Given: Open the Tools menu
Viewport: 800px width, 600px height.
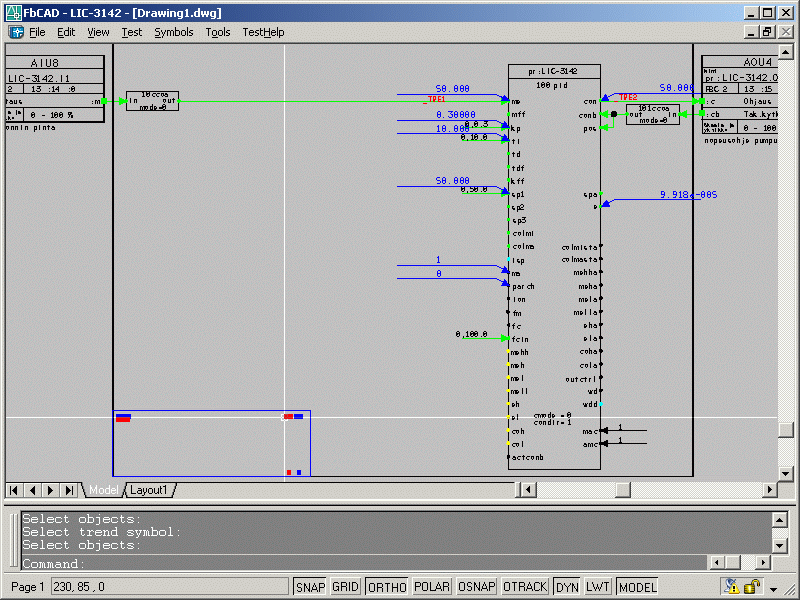Looking at the screenshot, I should pyautogui.click(x=218, y=32).
